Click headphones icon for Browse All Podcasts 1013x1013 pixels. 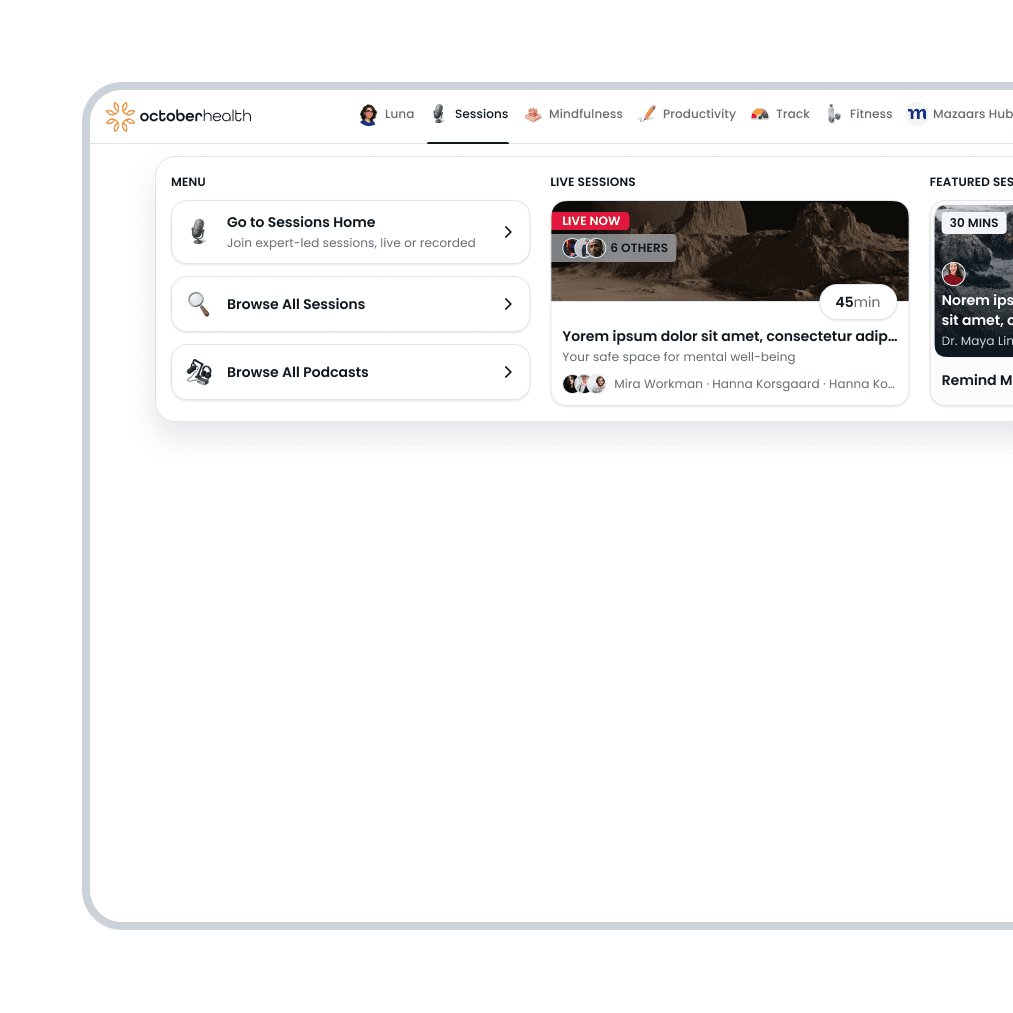(x=199, y=372)
